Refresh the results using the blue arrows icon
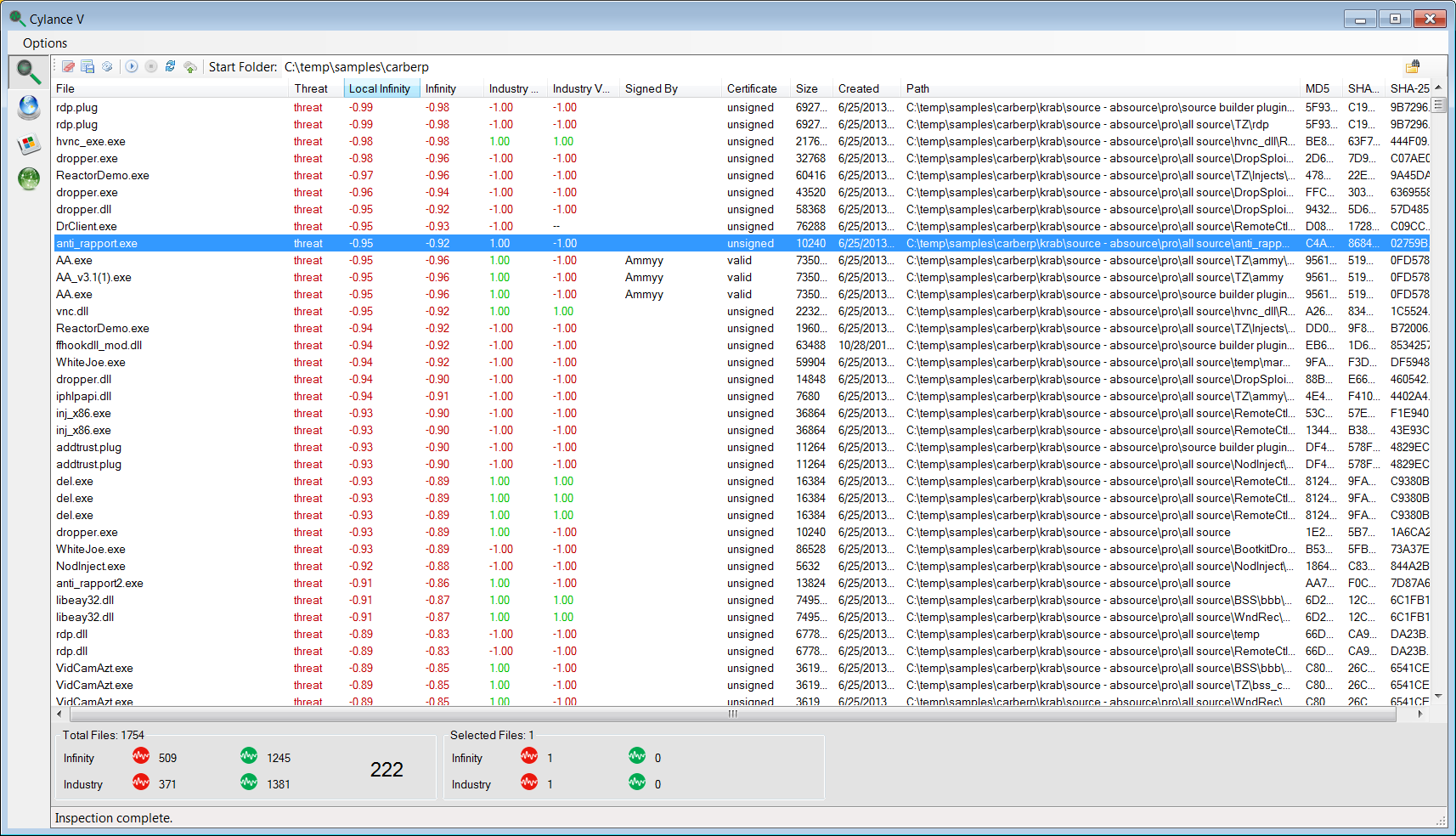This screenshot has width=1456, height=836. tap(170, 66)
